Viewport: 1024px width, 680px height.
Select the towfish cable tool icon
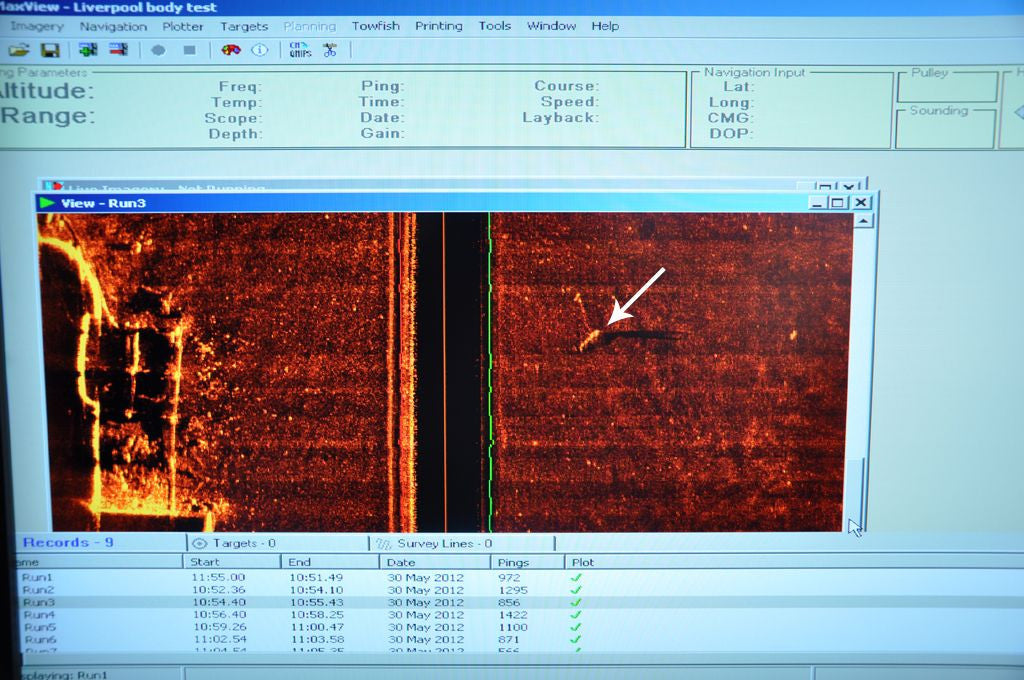330,50
